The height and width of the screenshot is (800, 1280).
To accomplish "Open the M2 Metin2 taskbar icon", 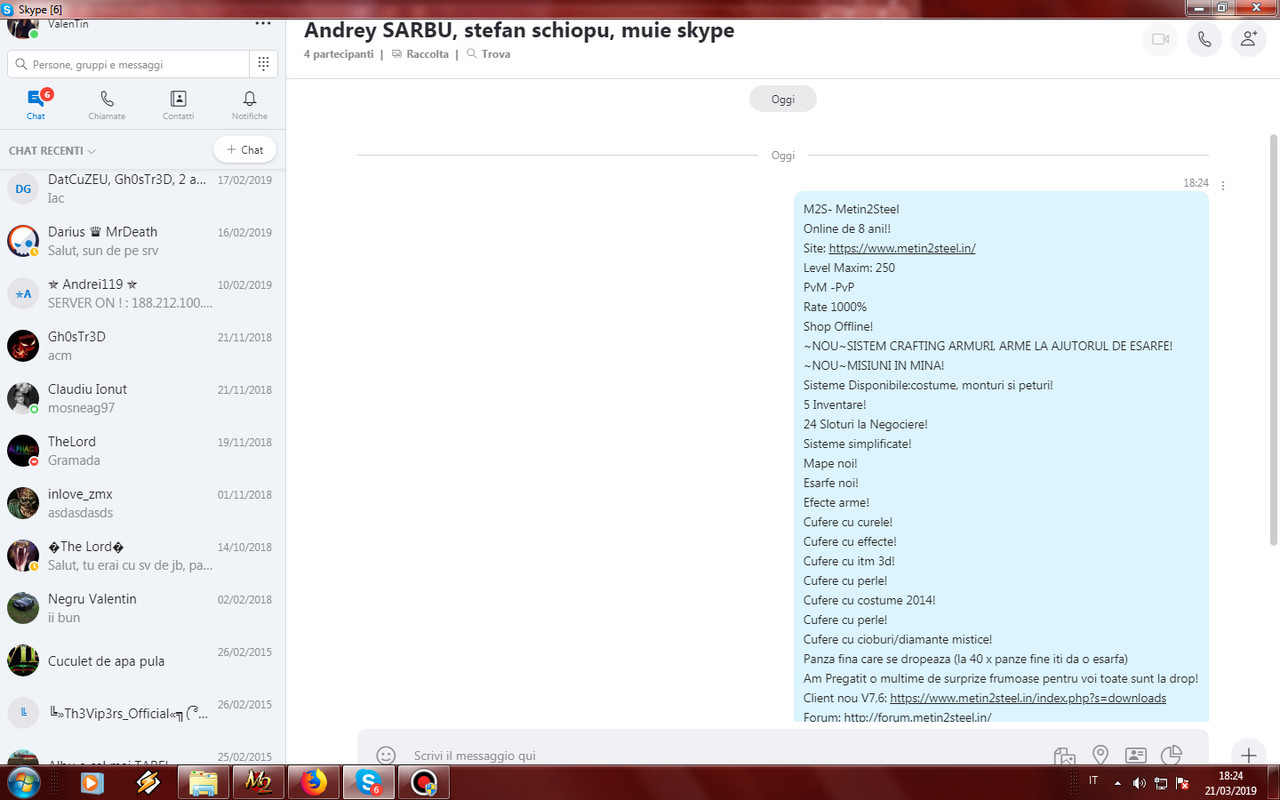I will [258, 782].
